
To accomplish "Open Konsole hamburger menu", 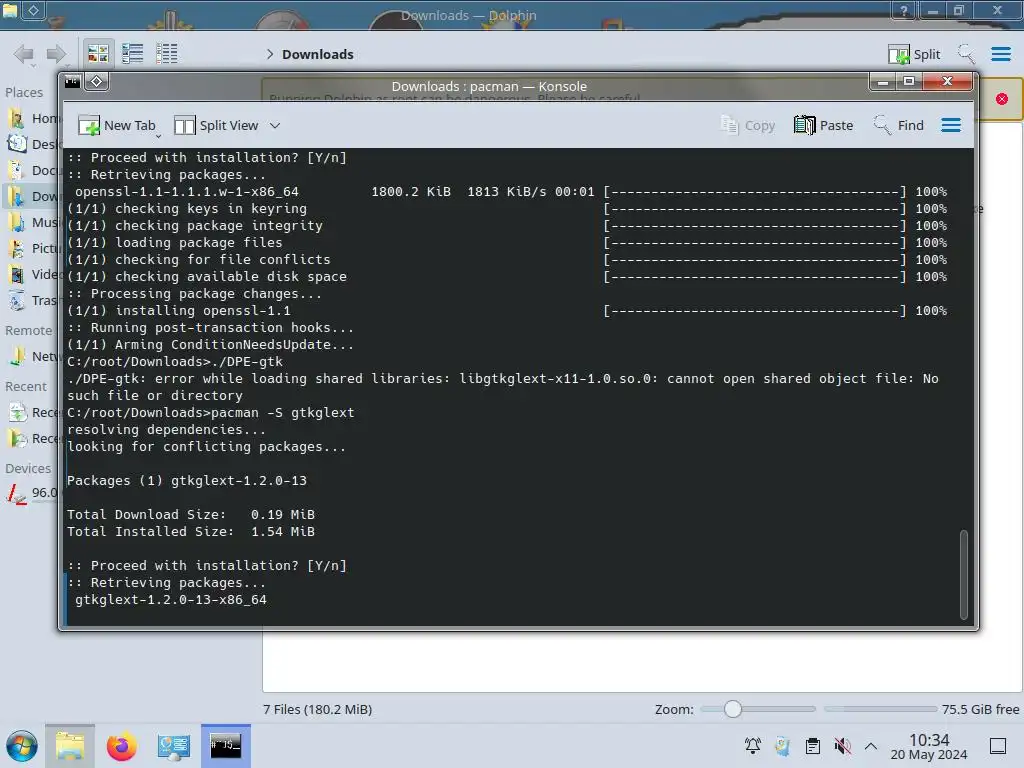I will click(x=951, y=125).
